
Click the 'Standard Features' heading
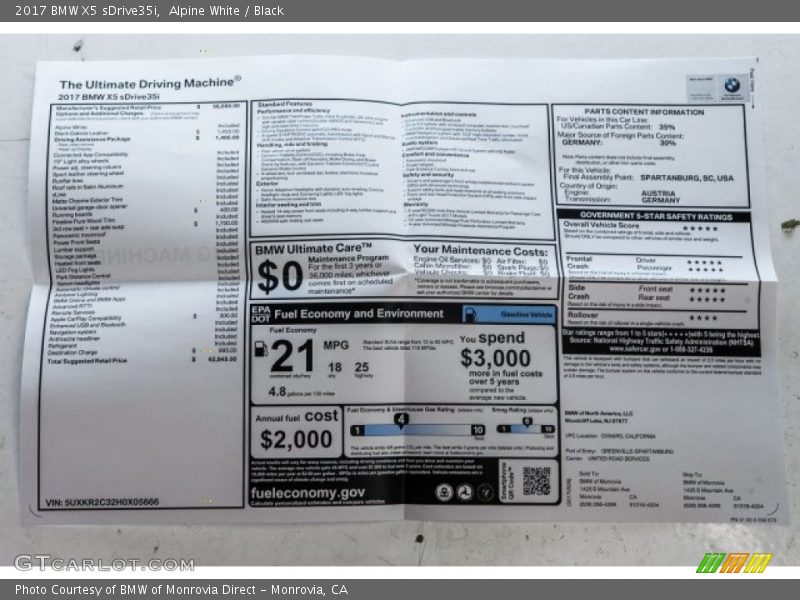click(x=284, y=104)
